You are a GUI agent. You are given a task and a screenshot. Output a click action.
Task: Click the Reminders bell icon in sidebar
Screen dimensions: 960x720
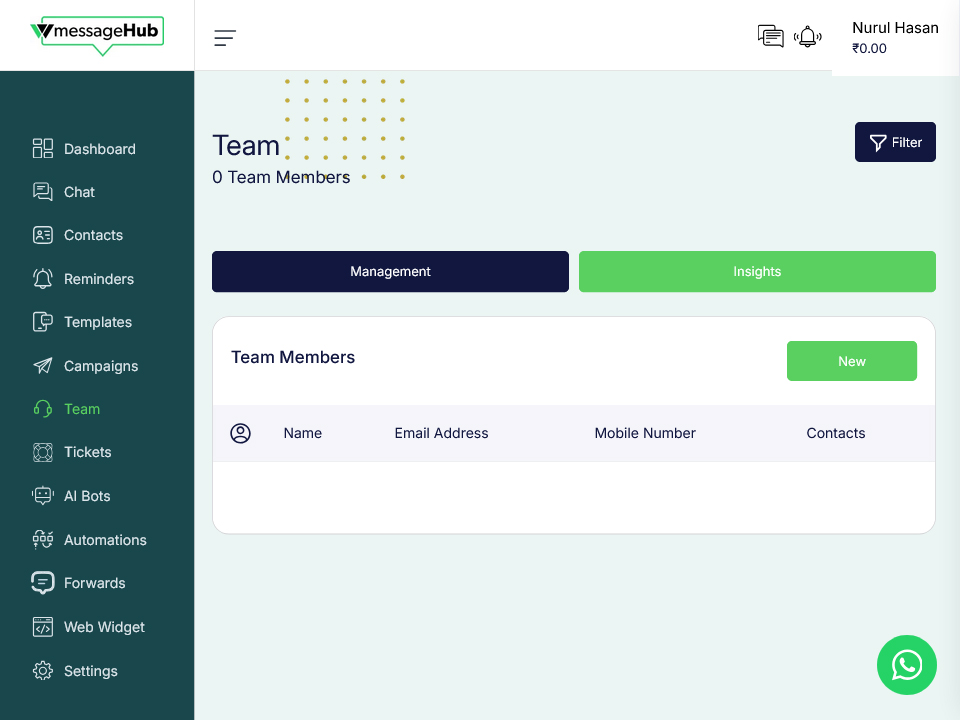coord(43,279)
